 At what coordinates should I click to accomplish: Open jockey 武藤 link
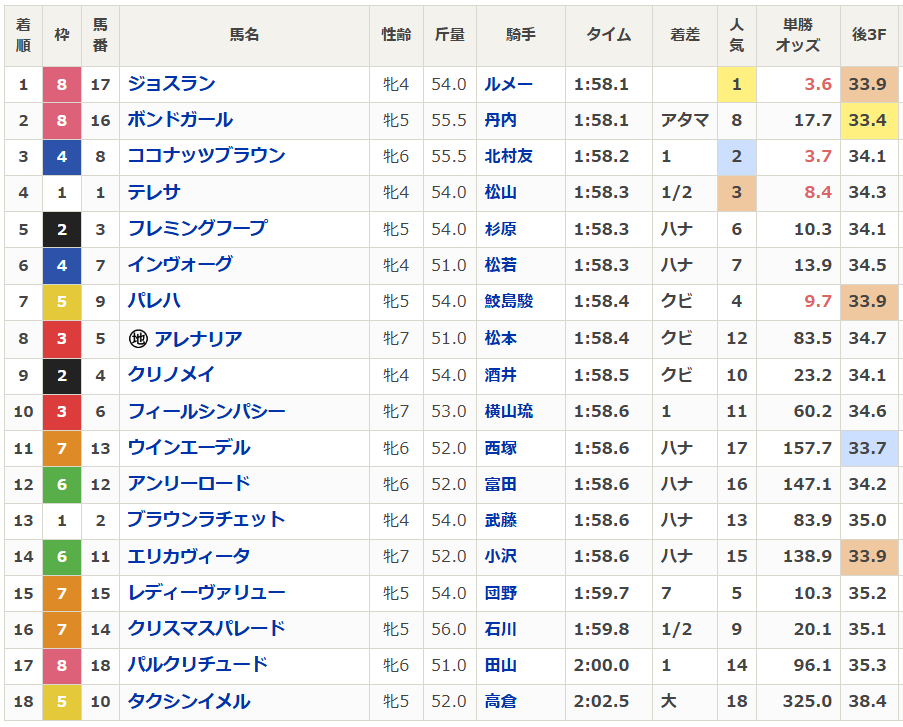pyautogui.click(x=500, y=520)
